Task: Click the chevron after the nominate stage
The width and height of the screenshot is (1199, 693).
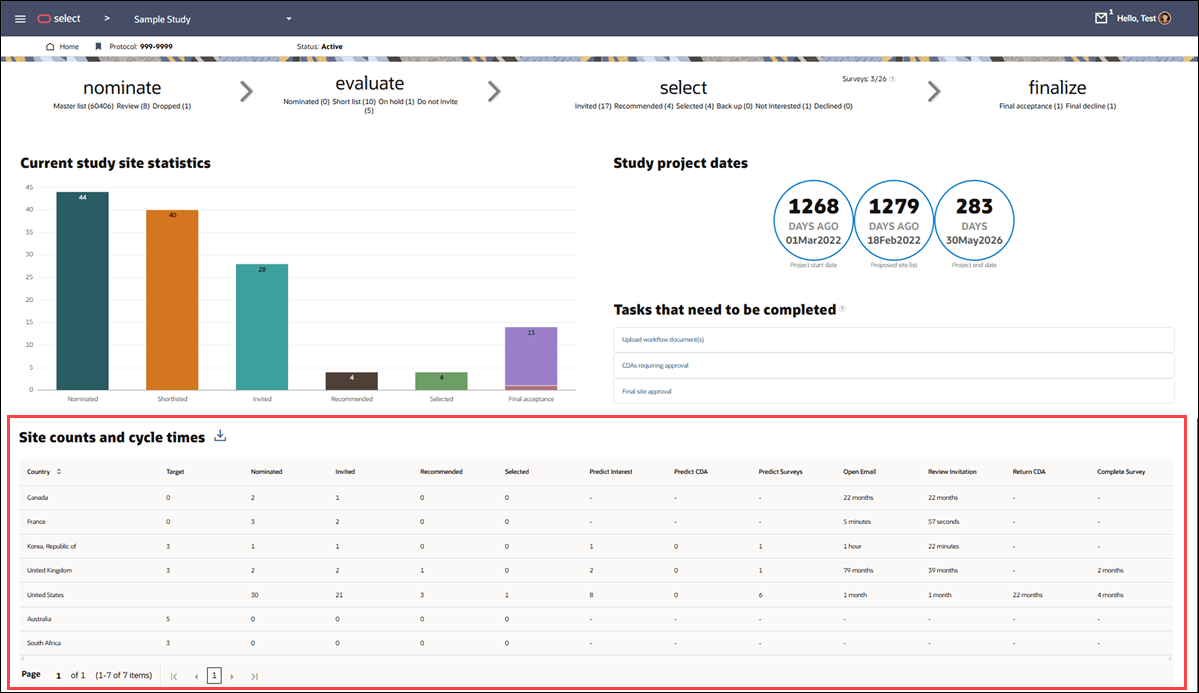Action: 246,90
